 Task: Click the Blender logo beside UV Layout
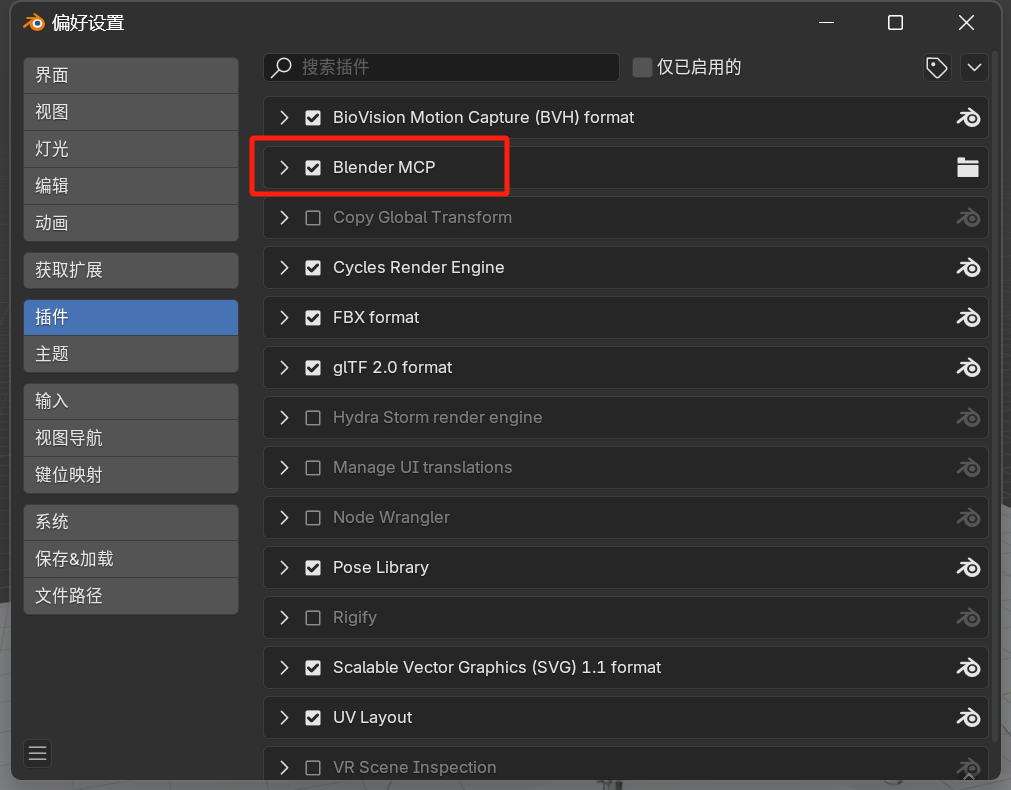[x=967, y=717]
